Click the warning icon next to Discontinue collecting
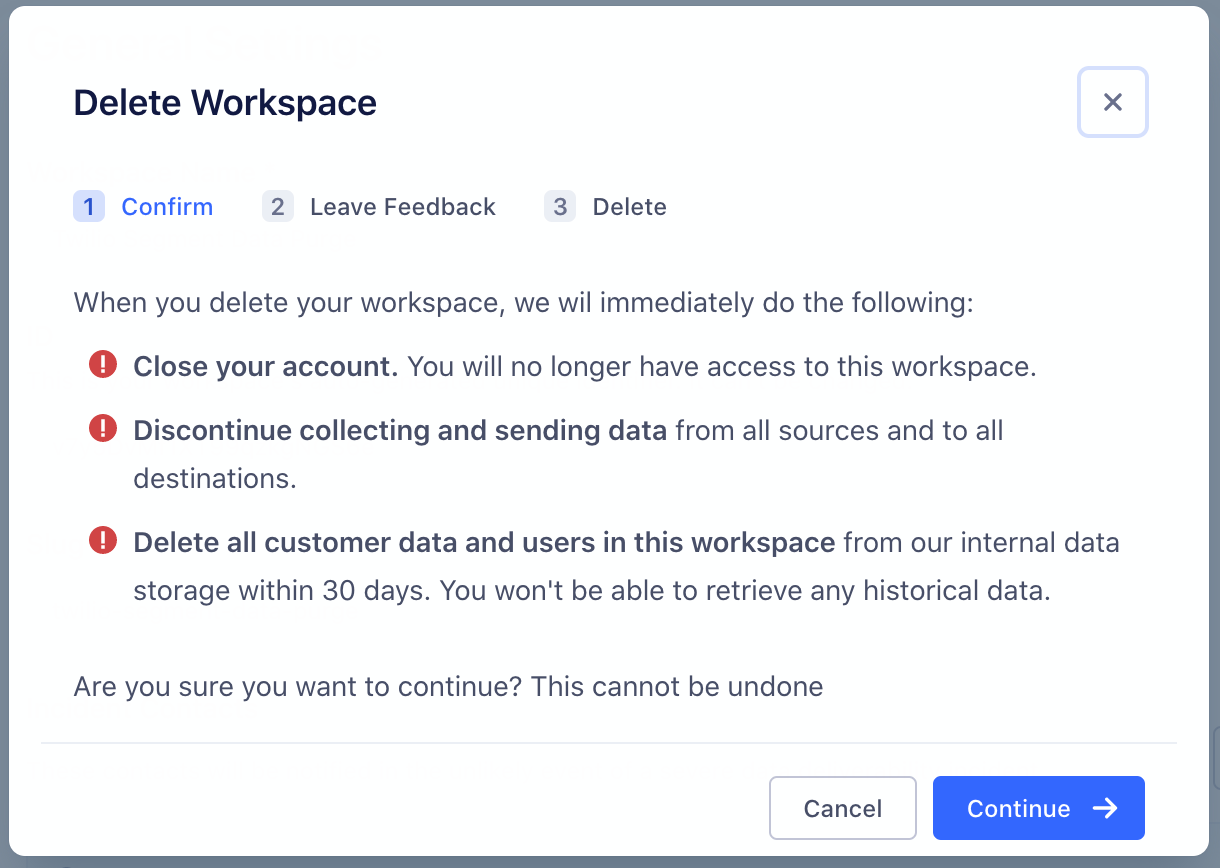 pos(102,429)
